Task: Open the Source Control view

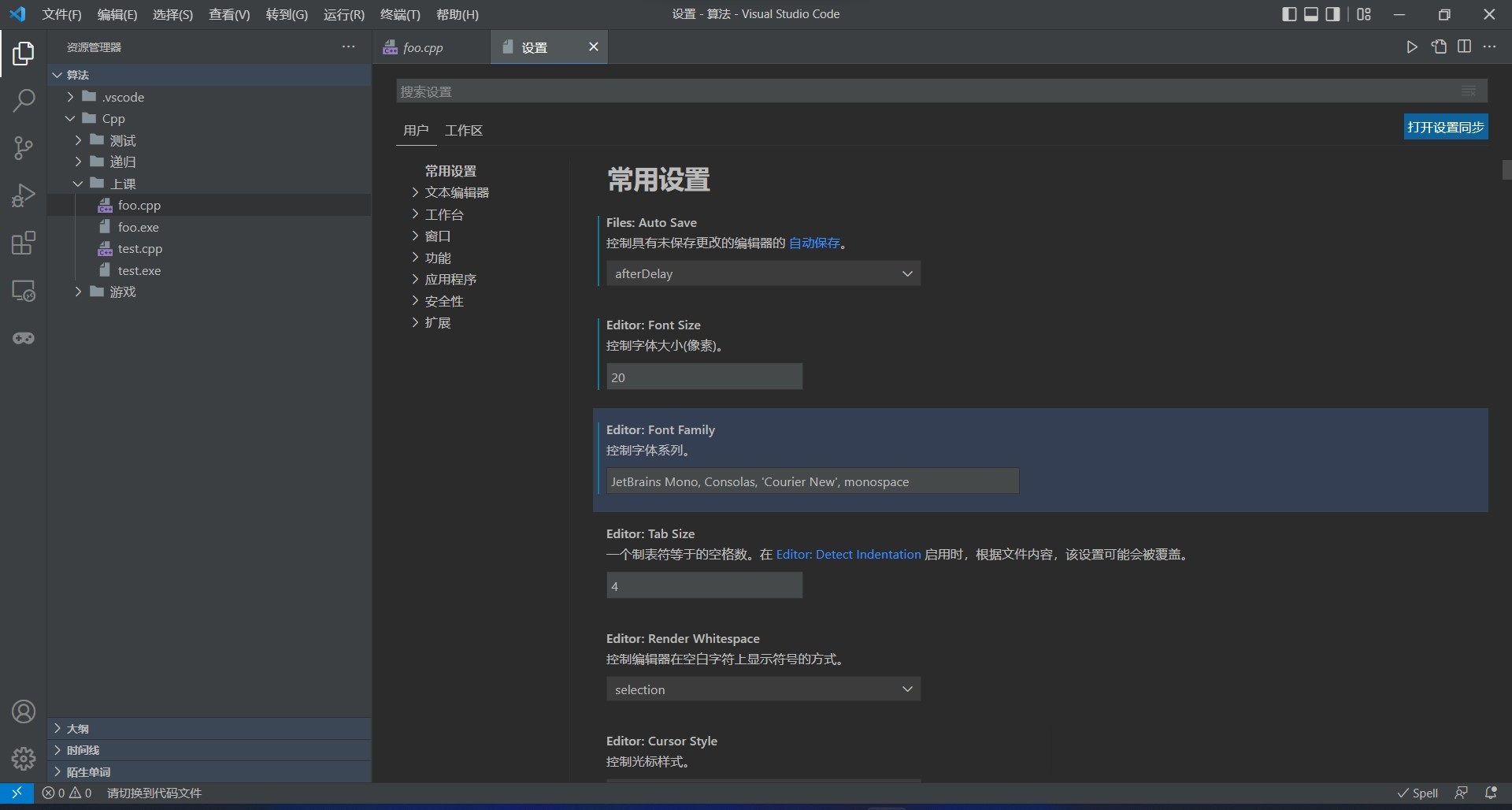Action: click(23, 148)
